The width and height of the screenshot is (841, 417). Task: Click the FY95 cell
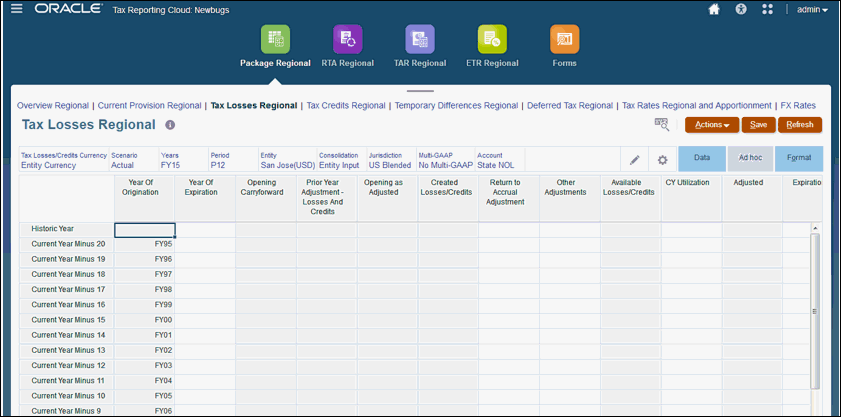pyautogui.click(x=144, y=244)
